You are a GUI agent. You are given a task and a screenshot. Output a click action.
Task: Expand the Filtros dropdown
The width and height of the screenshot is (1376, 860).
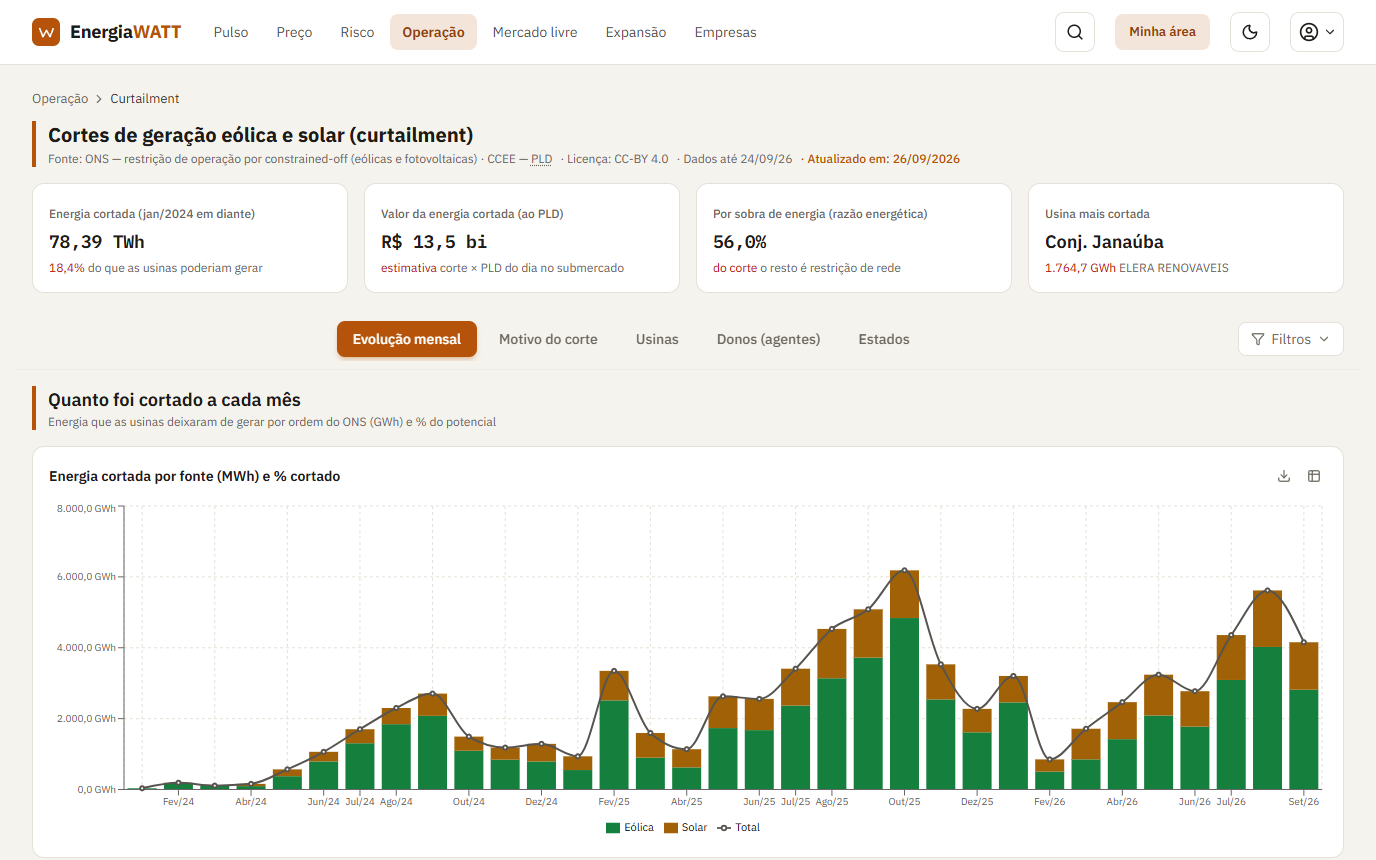point(1290,339)
